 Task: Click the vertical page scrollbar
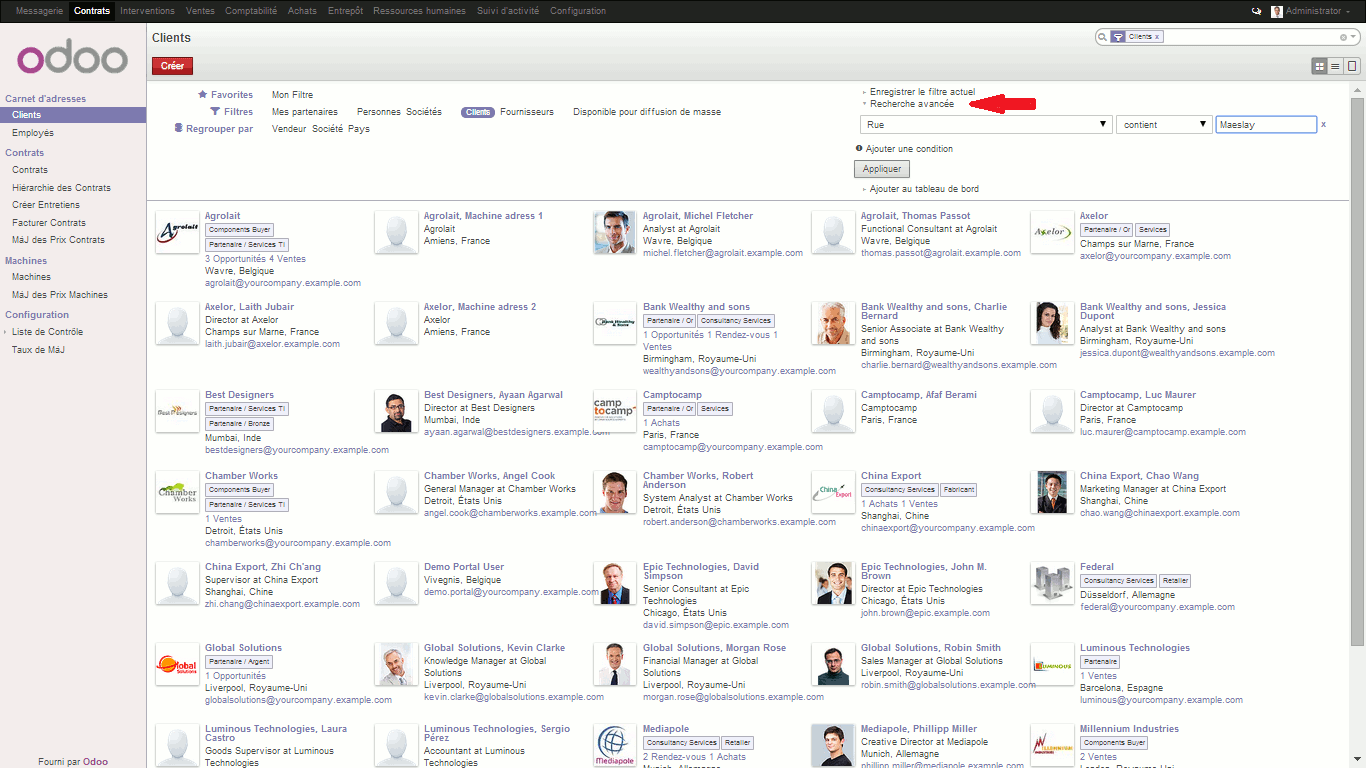(x=1357, y=370)
